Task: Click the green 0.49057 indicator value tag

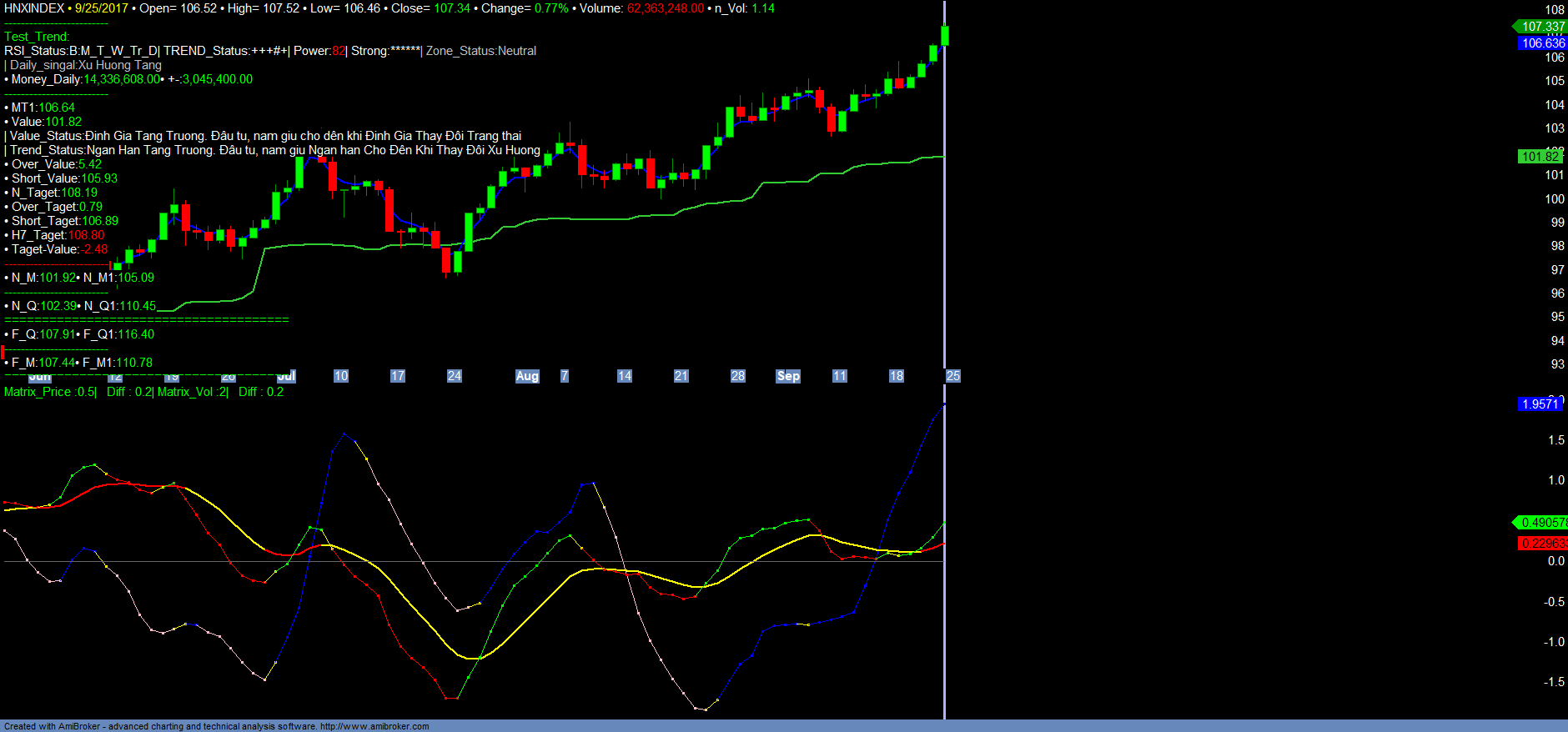Action: (1542, 523)
